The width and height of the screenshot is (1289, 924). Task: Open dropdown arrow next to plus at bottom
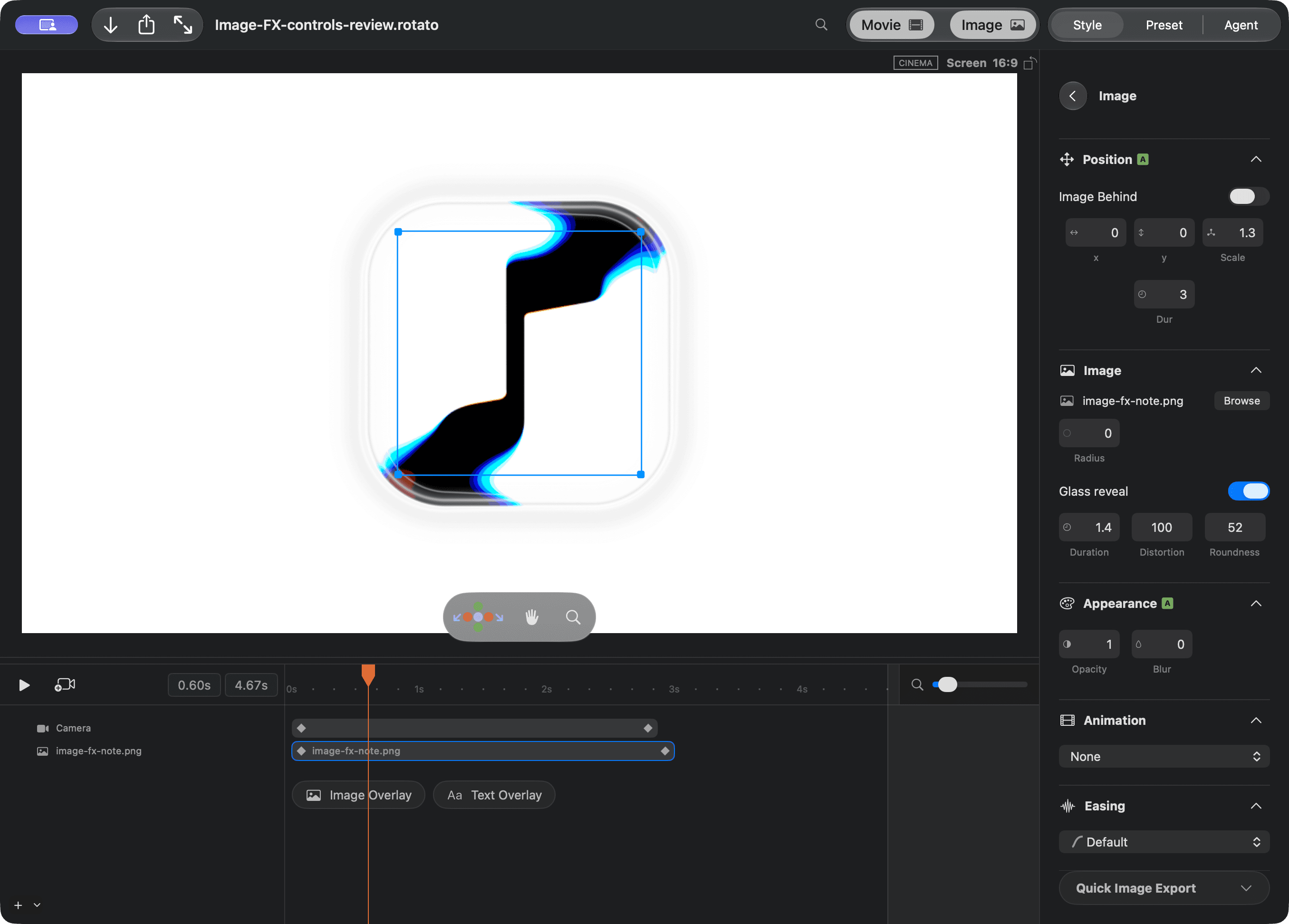point(37,905)
